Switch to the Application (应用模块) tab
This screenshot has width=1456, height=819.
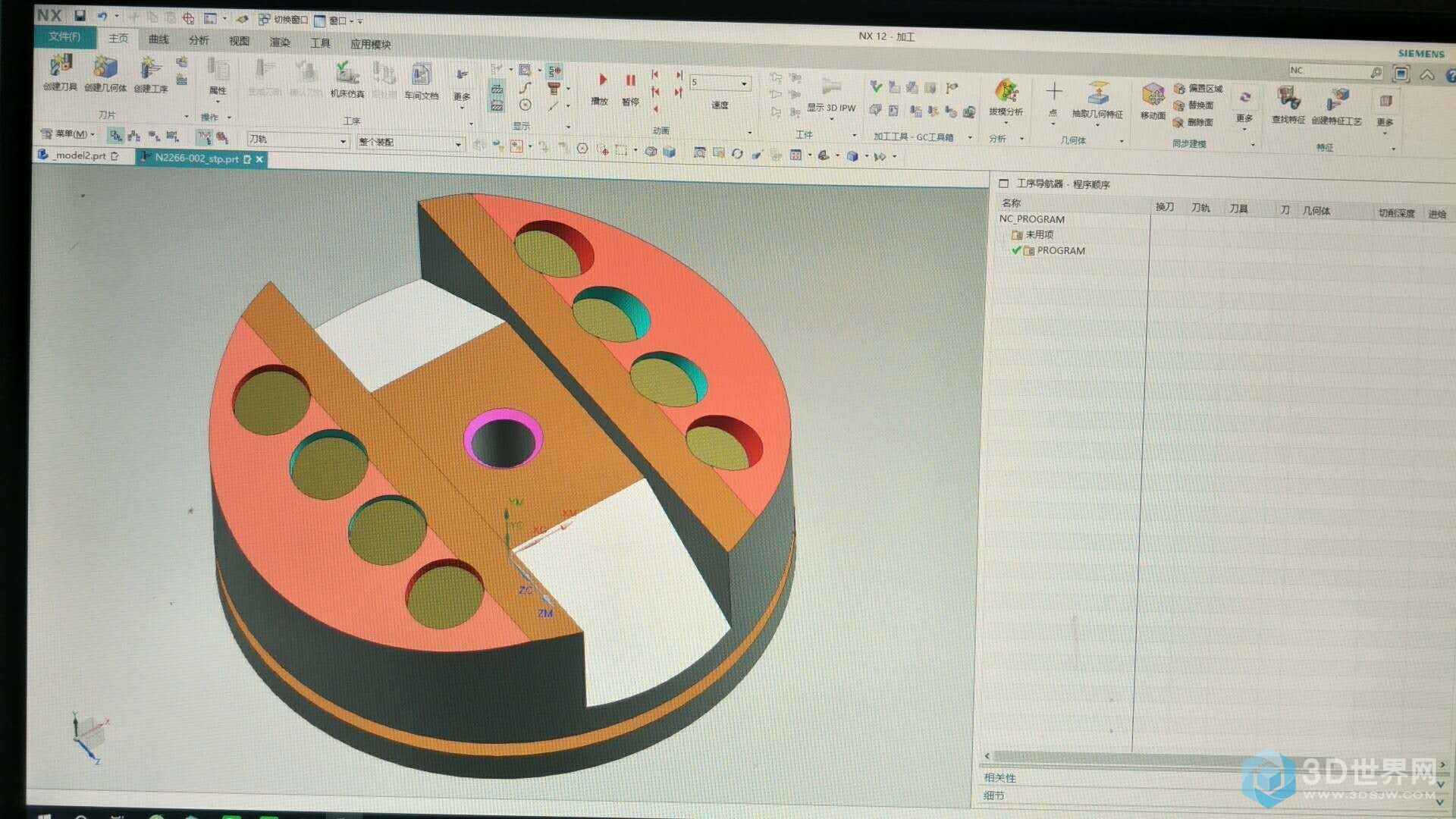(370, 45)
